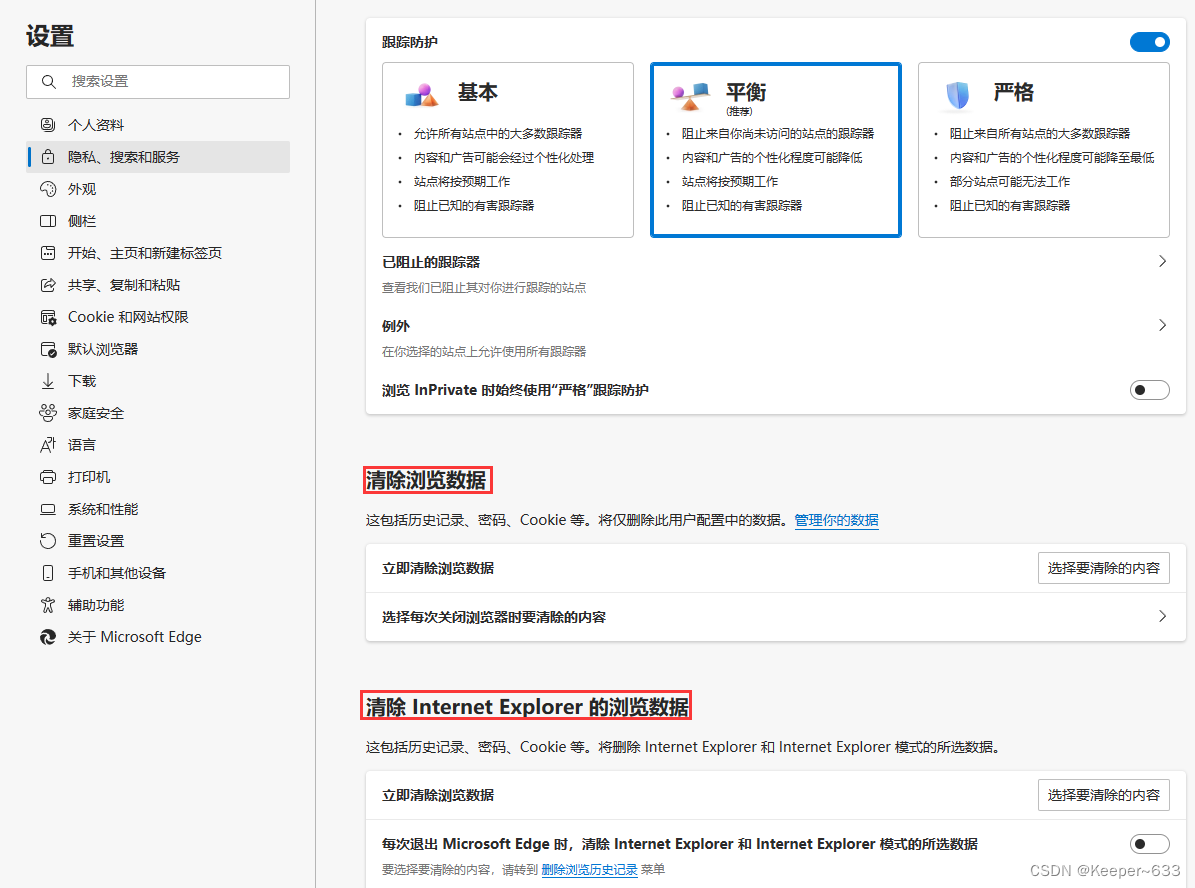Screen dimensions: 1195x888
Task: Select the 严格 tracking prevention mode
Action: point(1043,150)
